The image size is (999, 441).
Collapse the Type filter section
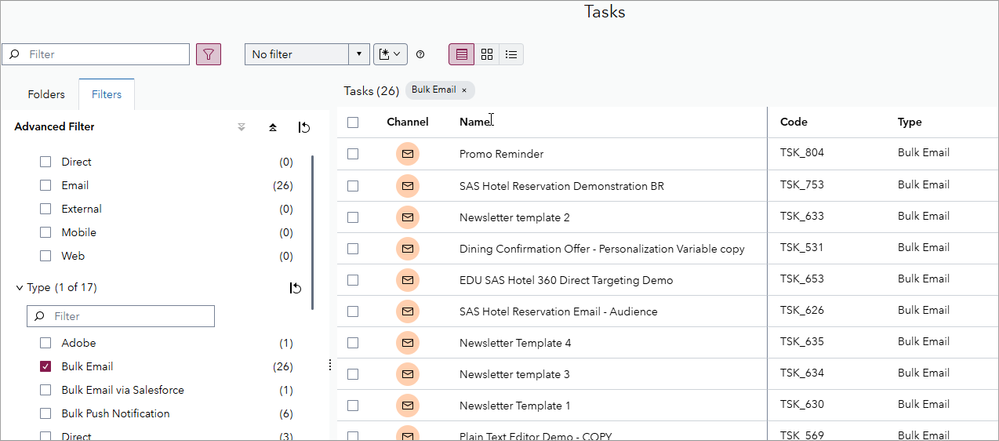coord(20,288)
